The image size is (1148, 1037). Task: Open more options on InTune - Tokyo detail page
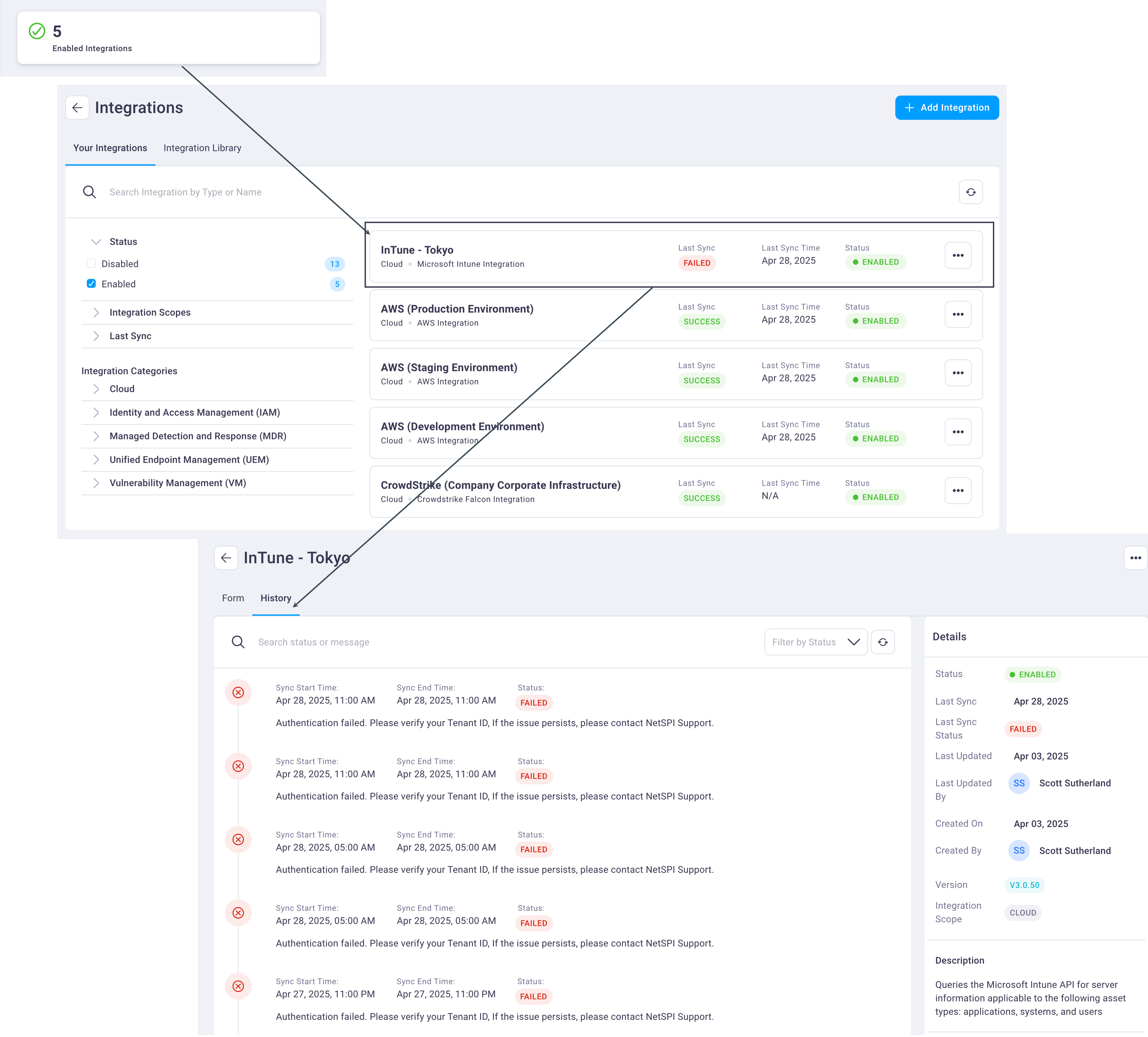1136,558
